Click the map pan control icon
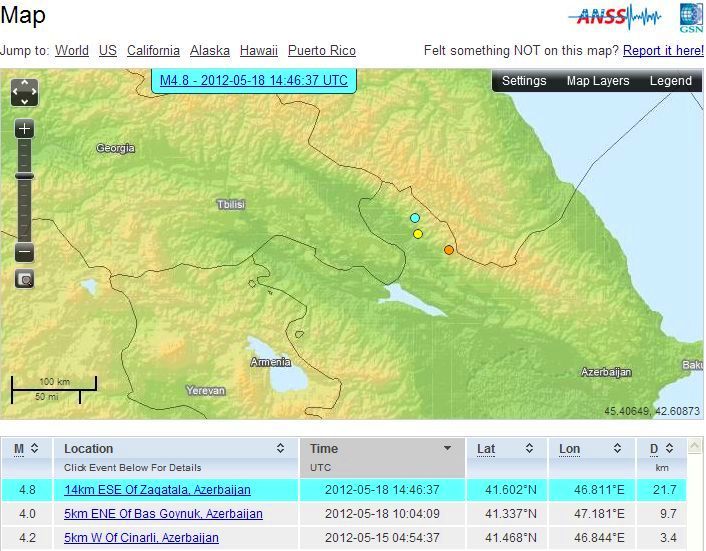This screenshot has height=551, width=706. click(25, 93)
